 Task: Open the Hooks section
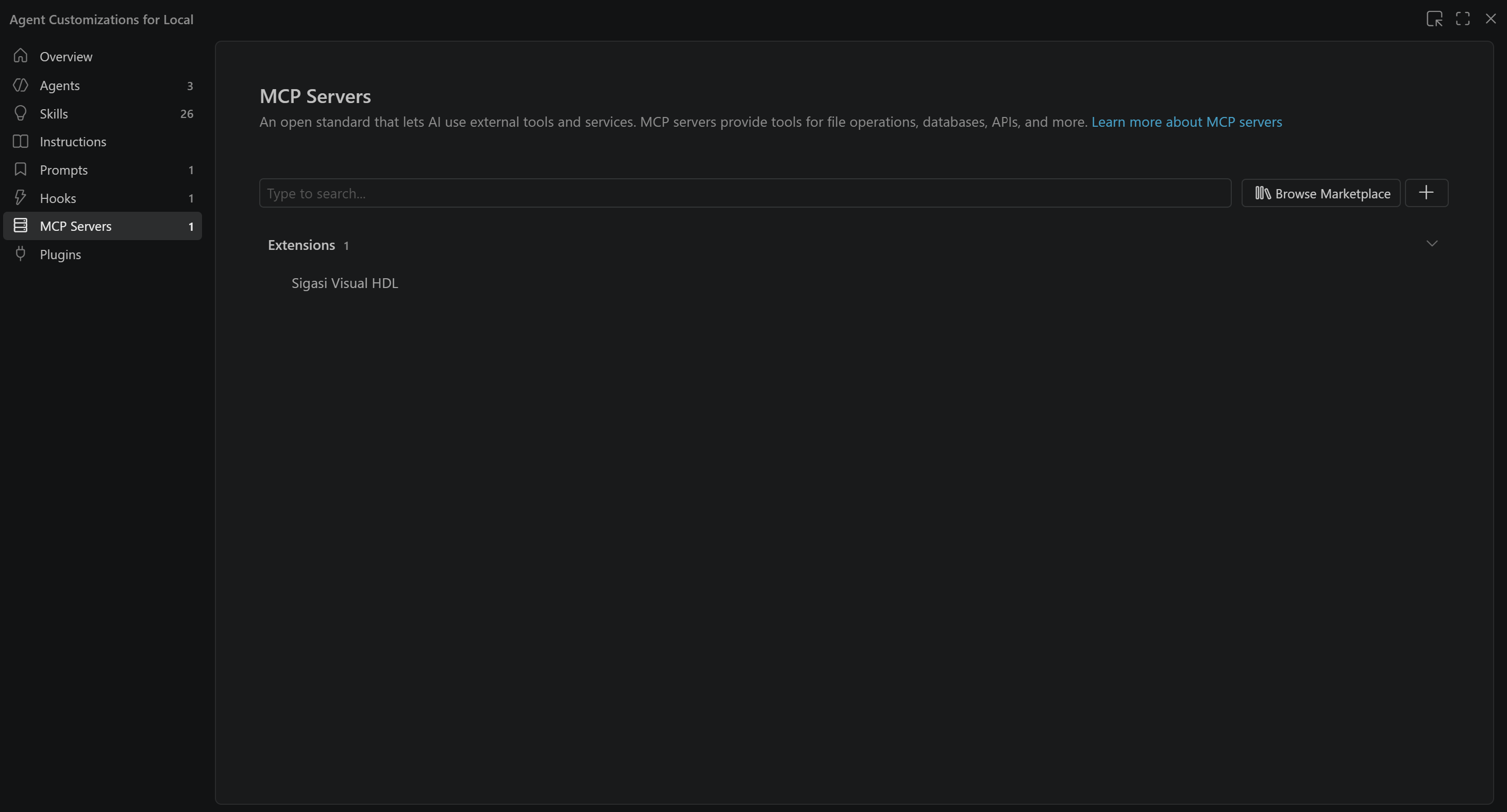(103, 198)
